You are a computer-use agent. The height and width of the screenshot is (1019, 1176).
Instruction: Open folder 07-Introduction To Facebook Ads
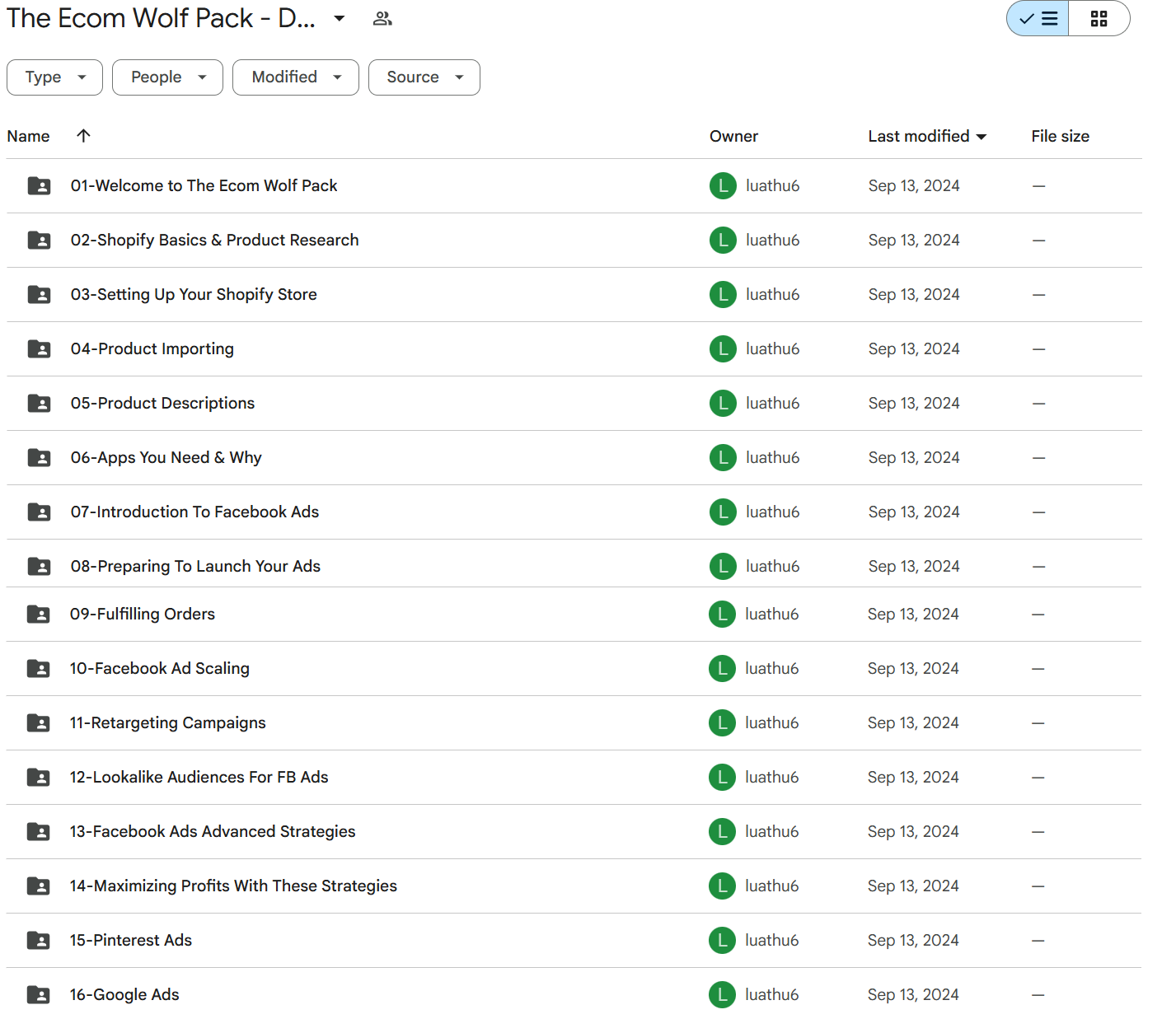pos(194,512)
